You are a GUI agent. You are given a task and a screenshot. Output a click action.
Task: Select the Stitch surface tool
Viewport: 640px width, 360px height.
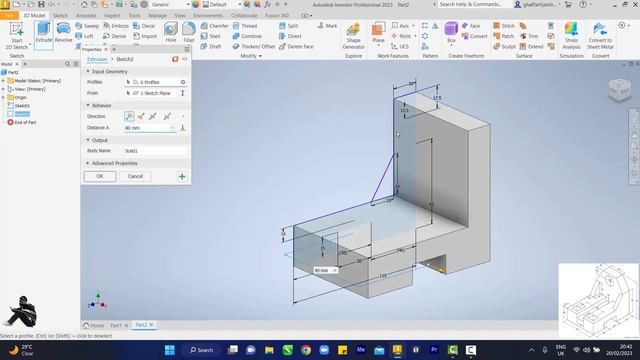coord(504,26)
